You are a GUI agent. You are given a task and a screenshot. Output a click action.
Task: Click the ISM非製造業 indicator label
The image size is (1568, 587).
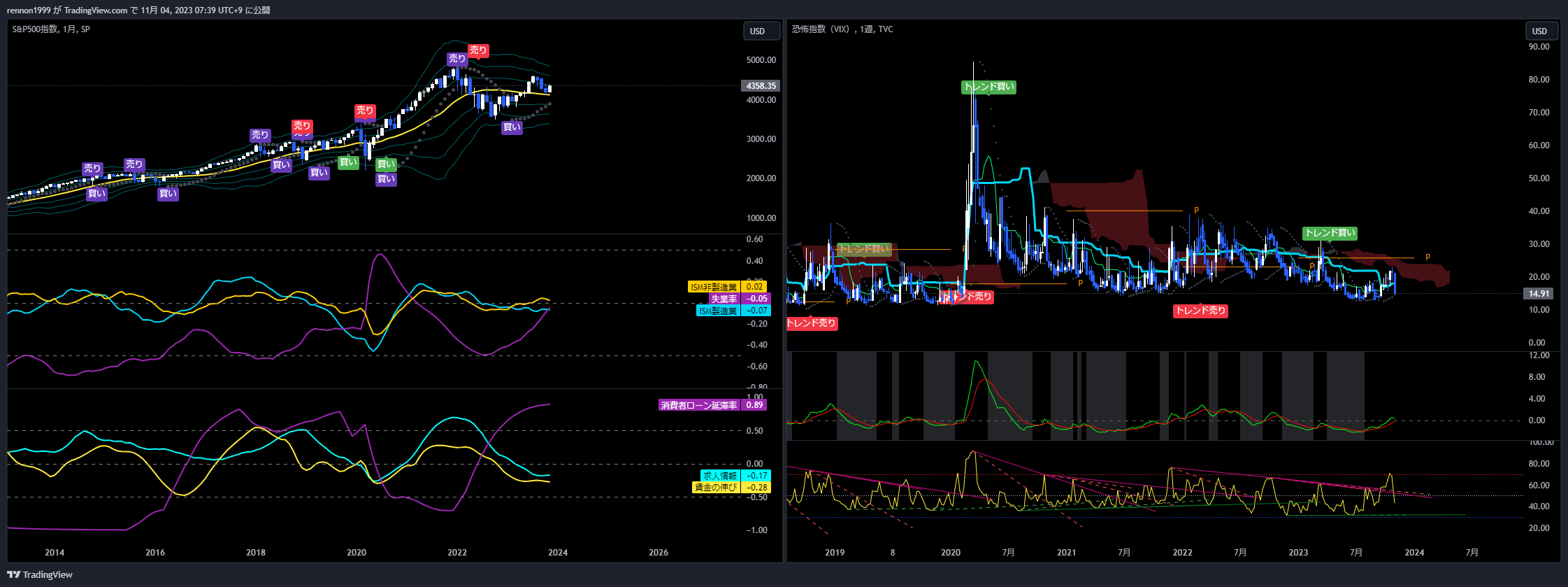pyautogui.click(x=714, y=287)
